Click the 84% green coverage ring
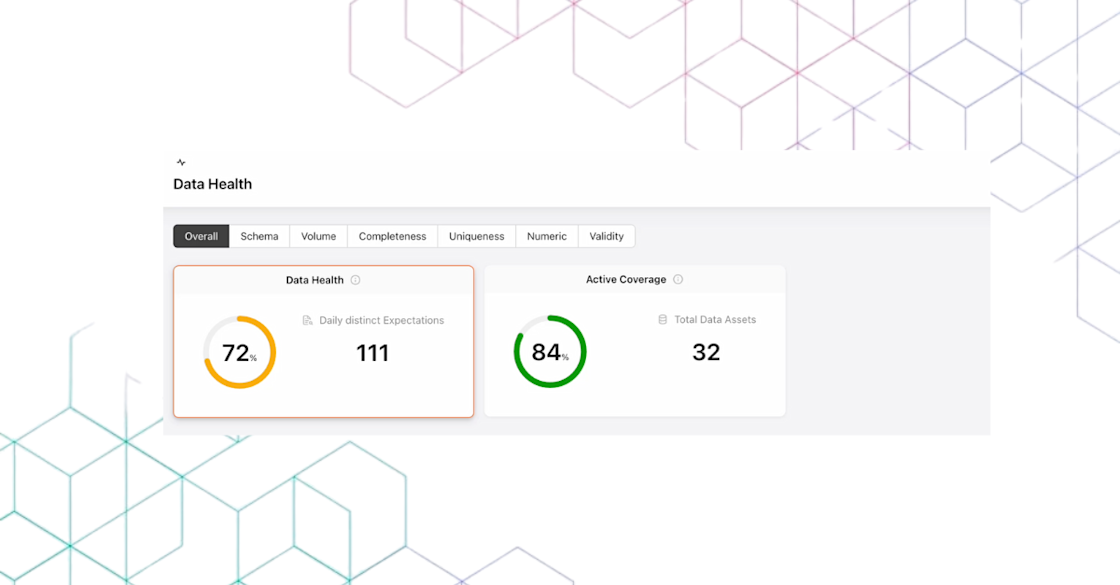The width and height of the screenshot is (1120, 585). 550,351
